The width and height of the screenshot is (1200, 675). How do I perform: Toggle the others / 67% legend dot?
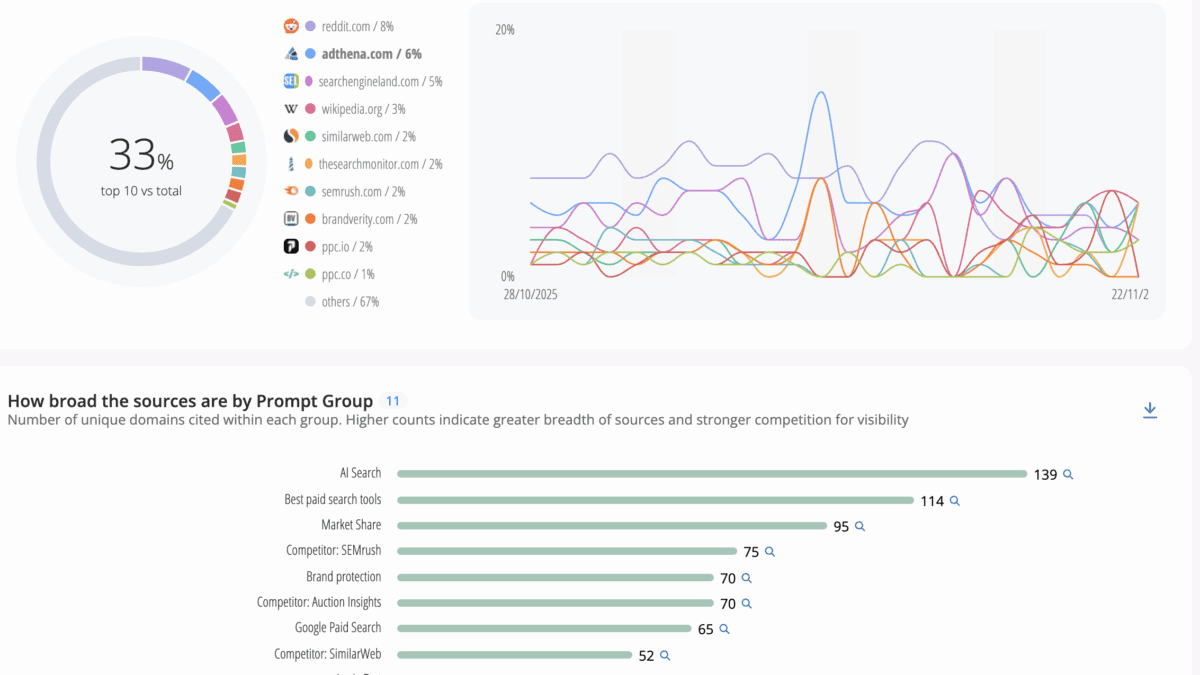tap(310, 300)
